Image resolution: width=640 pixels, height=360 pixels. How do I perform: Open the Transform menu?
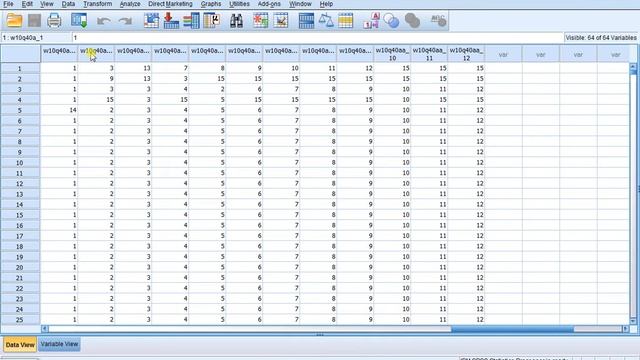pos(98,4)
